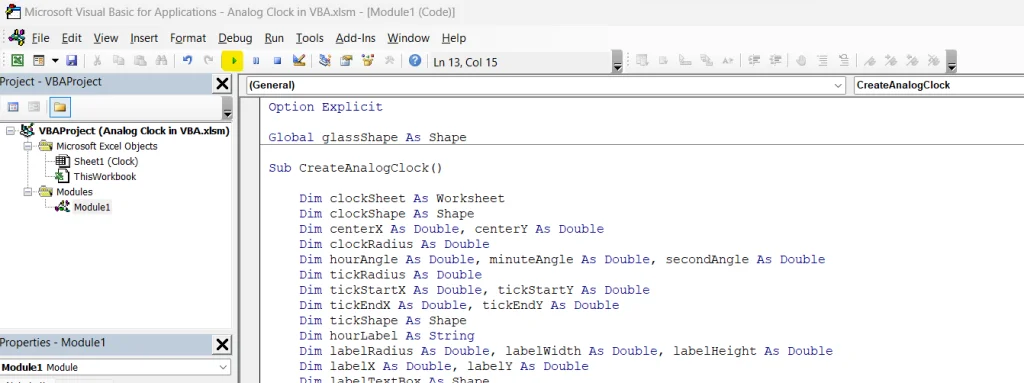Click the Paste clipboard icon
1024x383 pixels.
point(140,61)
